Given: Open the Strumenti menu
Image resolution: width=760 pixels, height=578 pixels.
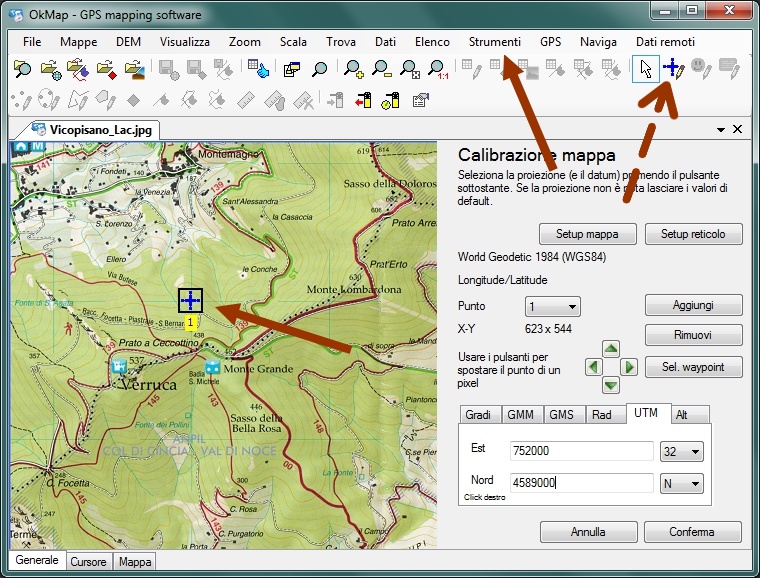Looking at the screenshot, I should [495, 42].
